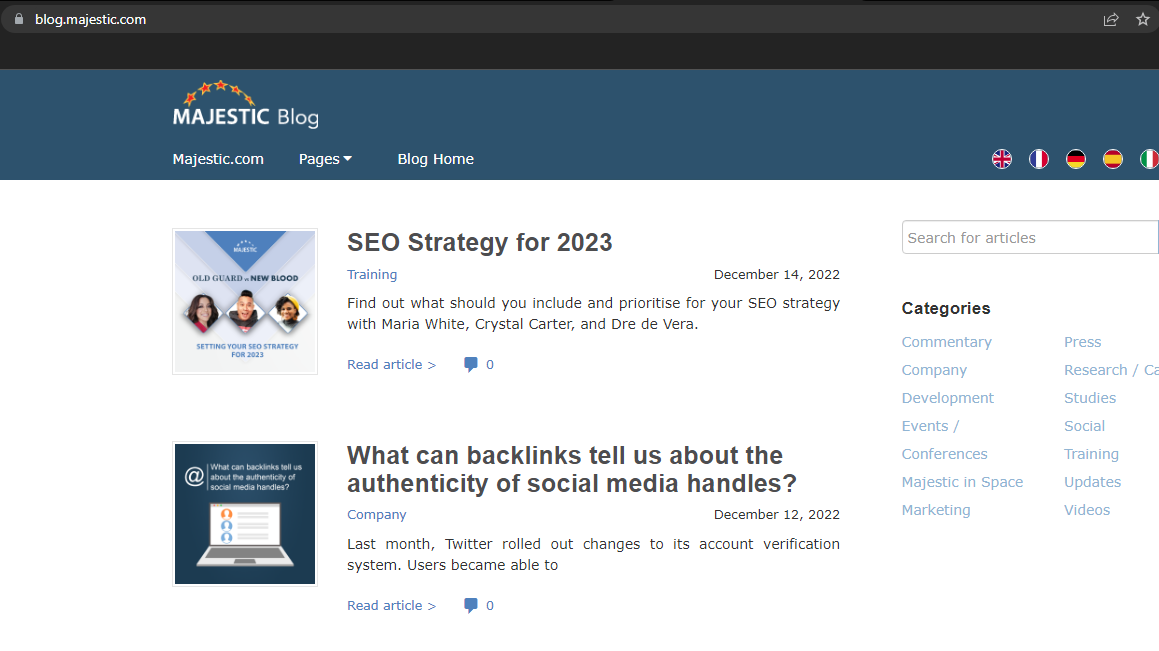Select Events / Conferences category

pyautogui.click(x=945, y=440)
